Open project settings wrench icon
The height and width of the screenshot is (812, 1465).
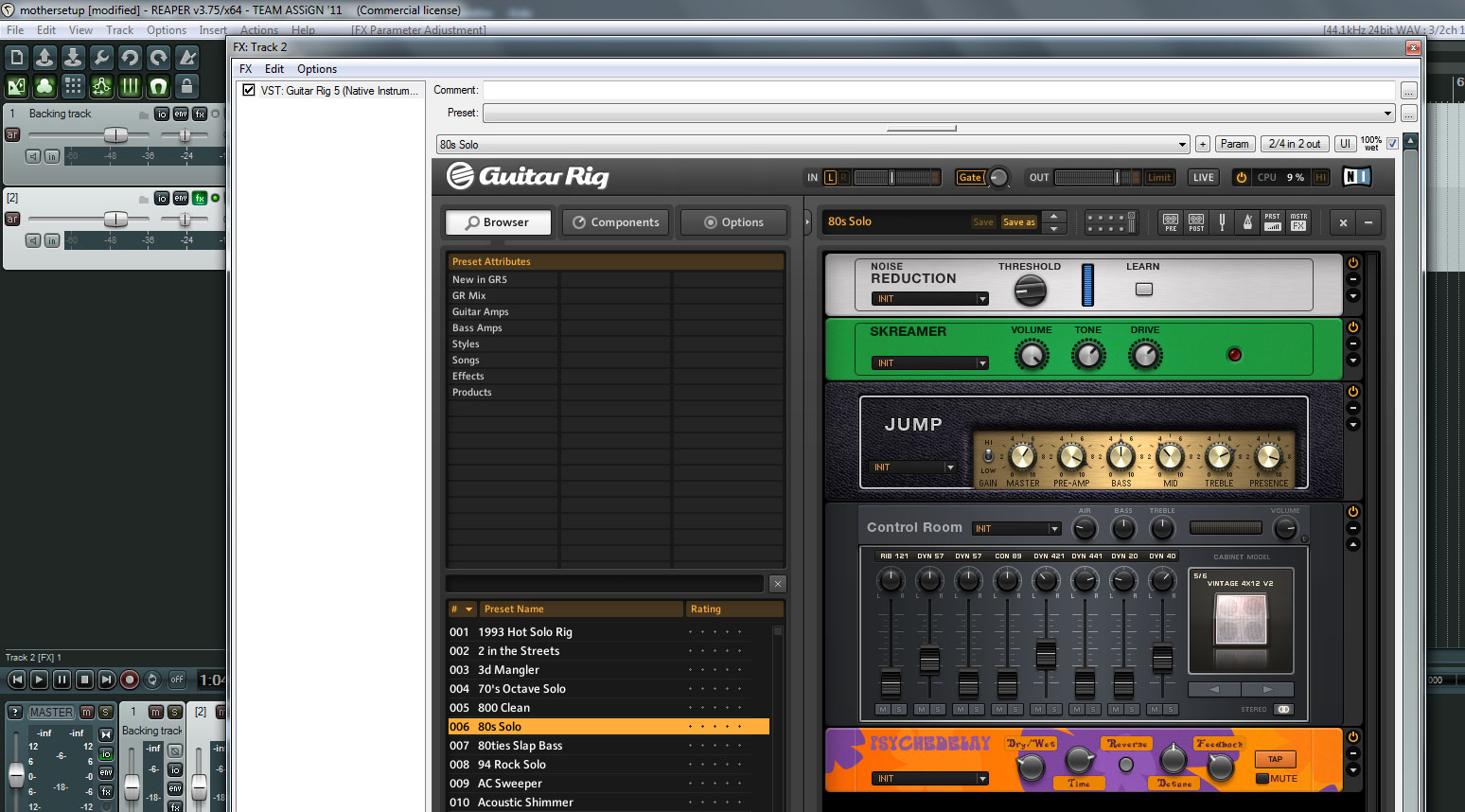101,59
